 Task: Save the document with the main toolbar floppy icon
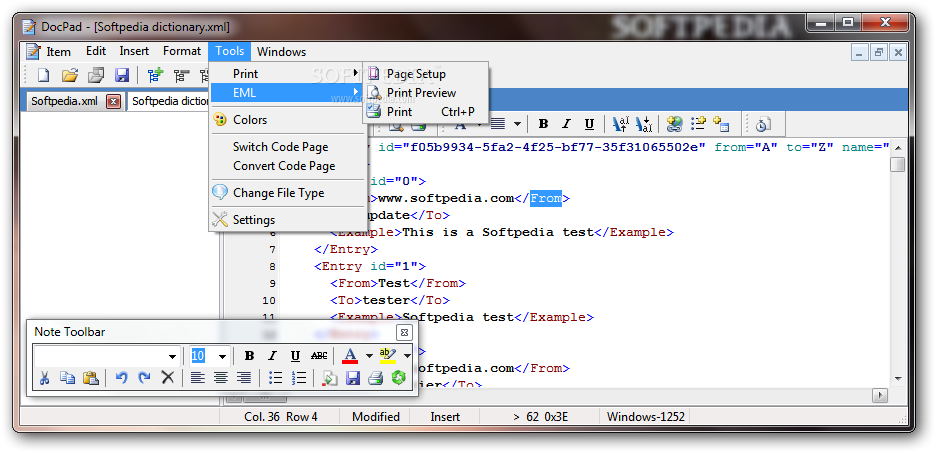(122, 75)
